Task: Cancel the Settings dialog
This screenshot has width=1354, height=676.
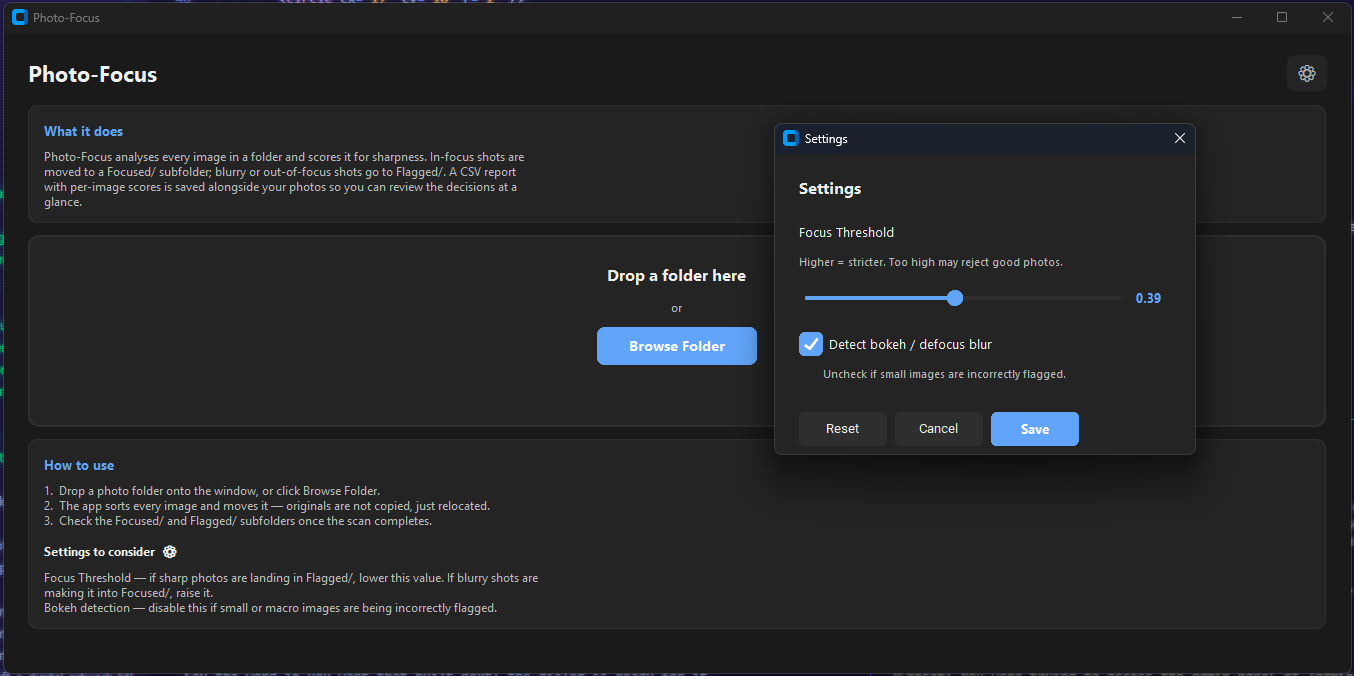Action: coord(939,429)
